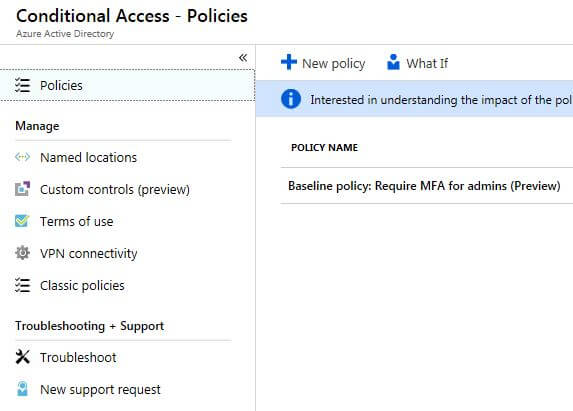This screenshot has width=573, height=411.
Task: Click the Classic policies list icon
Action: [22, 285]
